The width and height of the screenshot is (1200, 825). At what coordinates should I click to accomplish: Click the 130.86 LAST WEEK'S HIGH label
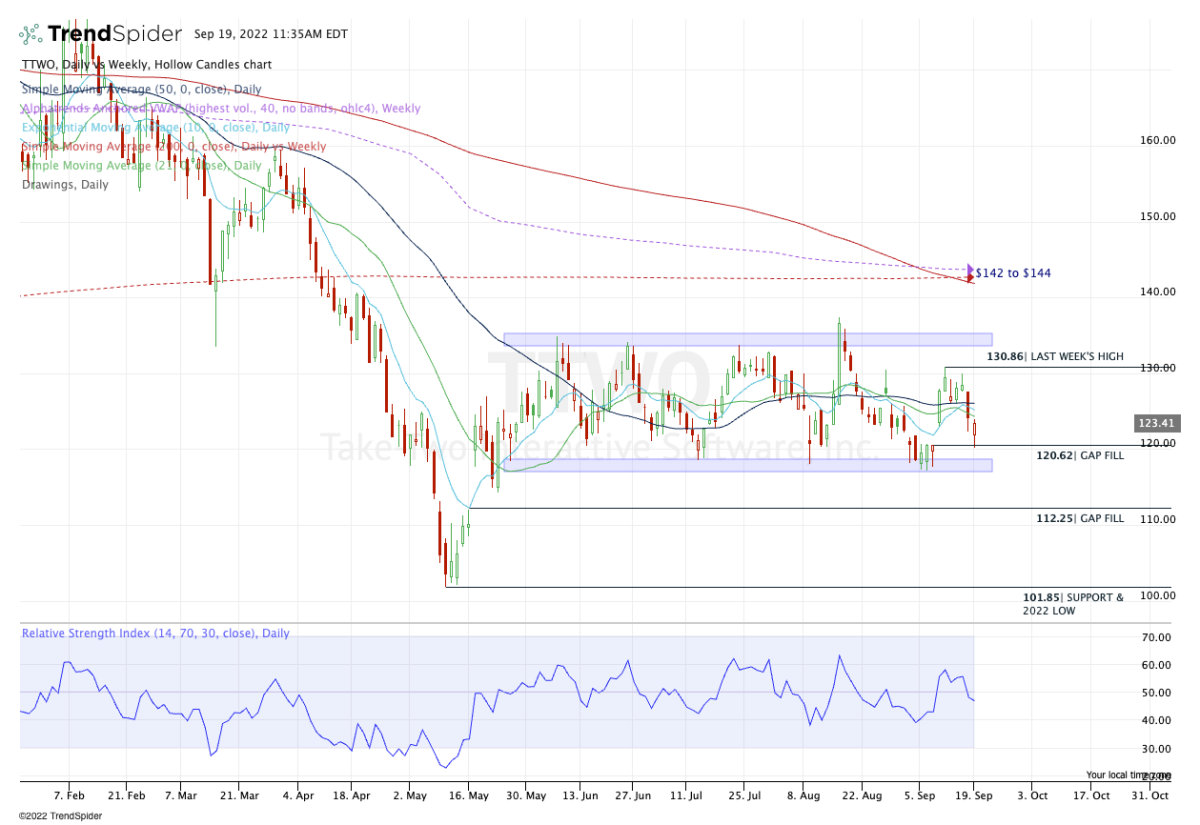coord(1055,357)
